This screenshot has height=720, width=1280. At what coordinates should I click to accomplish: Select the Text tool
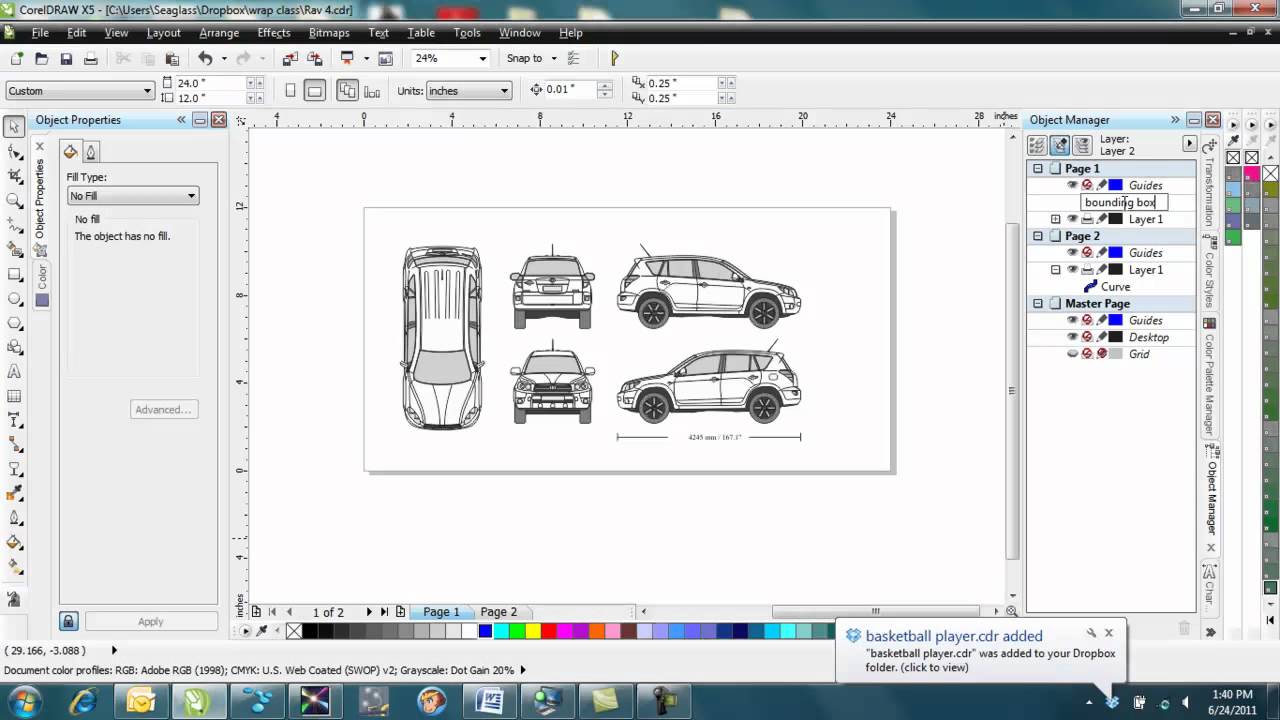tap(14, 371)
